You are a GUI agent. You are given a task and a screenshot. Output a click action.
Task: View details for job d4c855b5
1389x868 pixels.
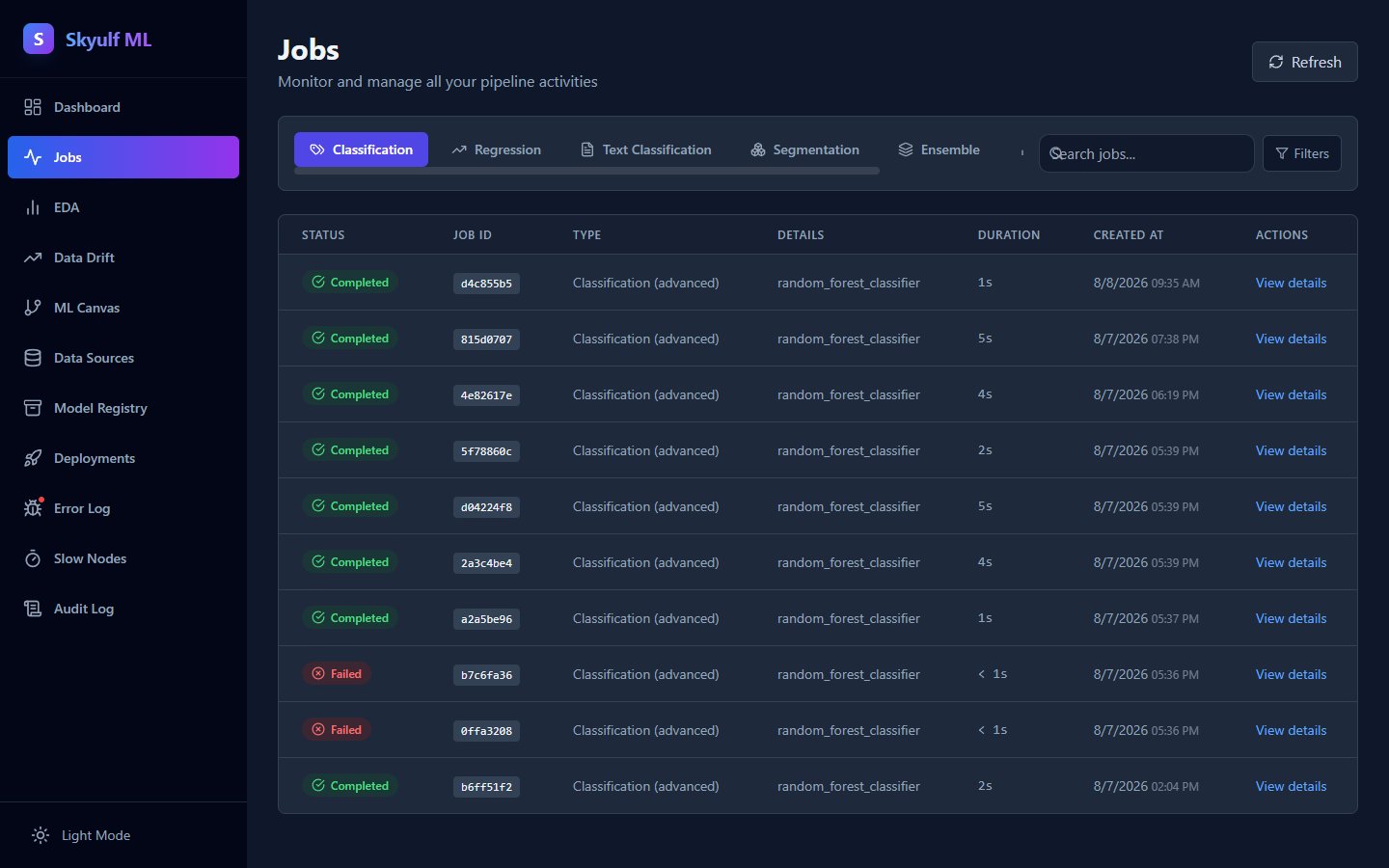click(1291, 283)
